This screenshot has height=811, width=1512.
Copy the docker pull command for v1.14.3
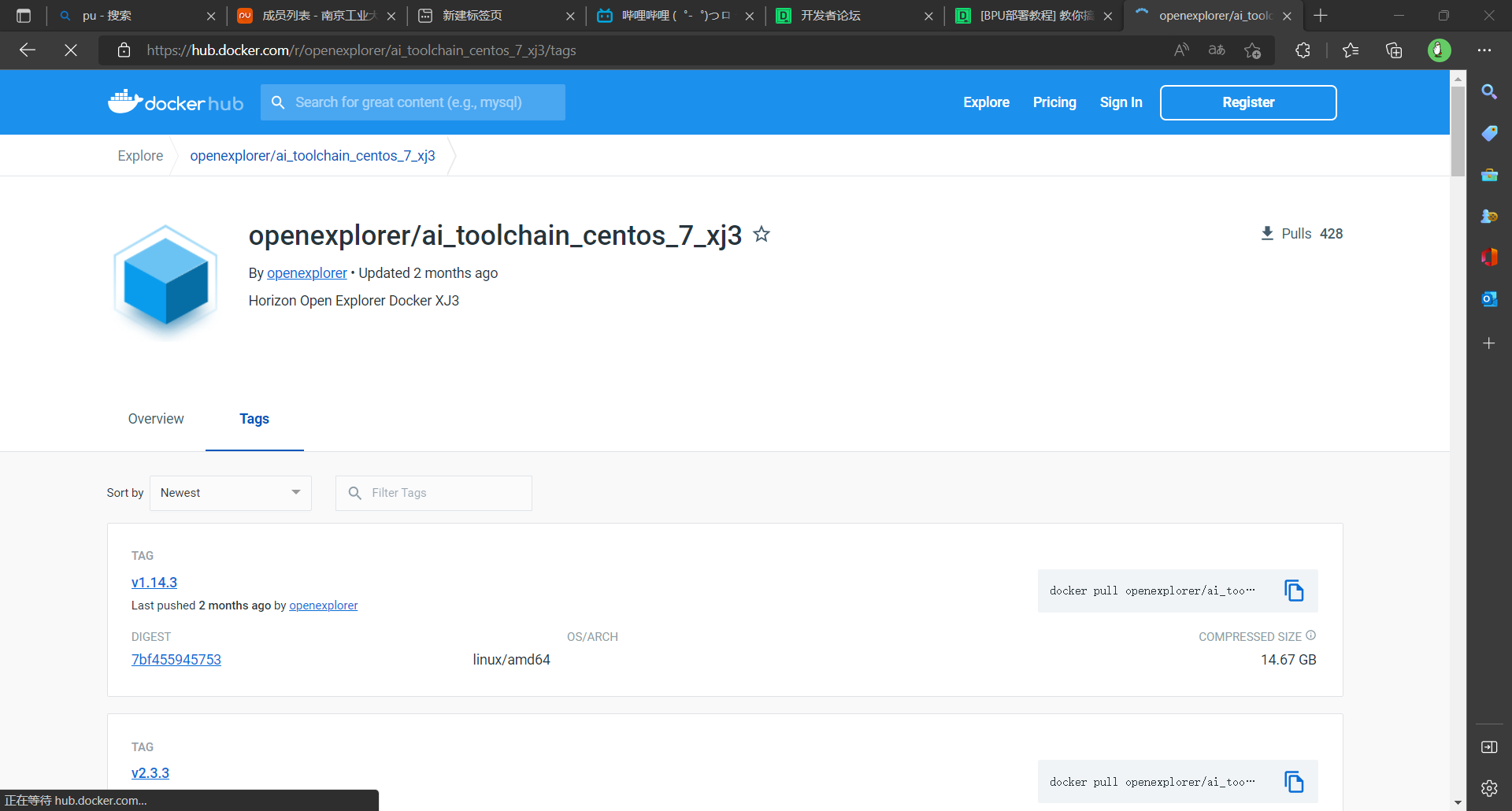(1294, 591)
